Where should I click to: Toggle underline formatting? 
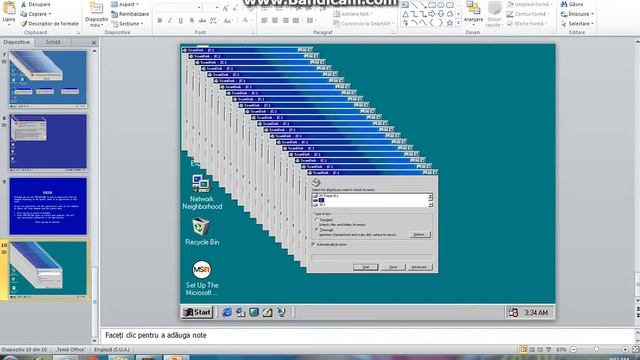(181, 20)
